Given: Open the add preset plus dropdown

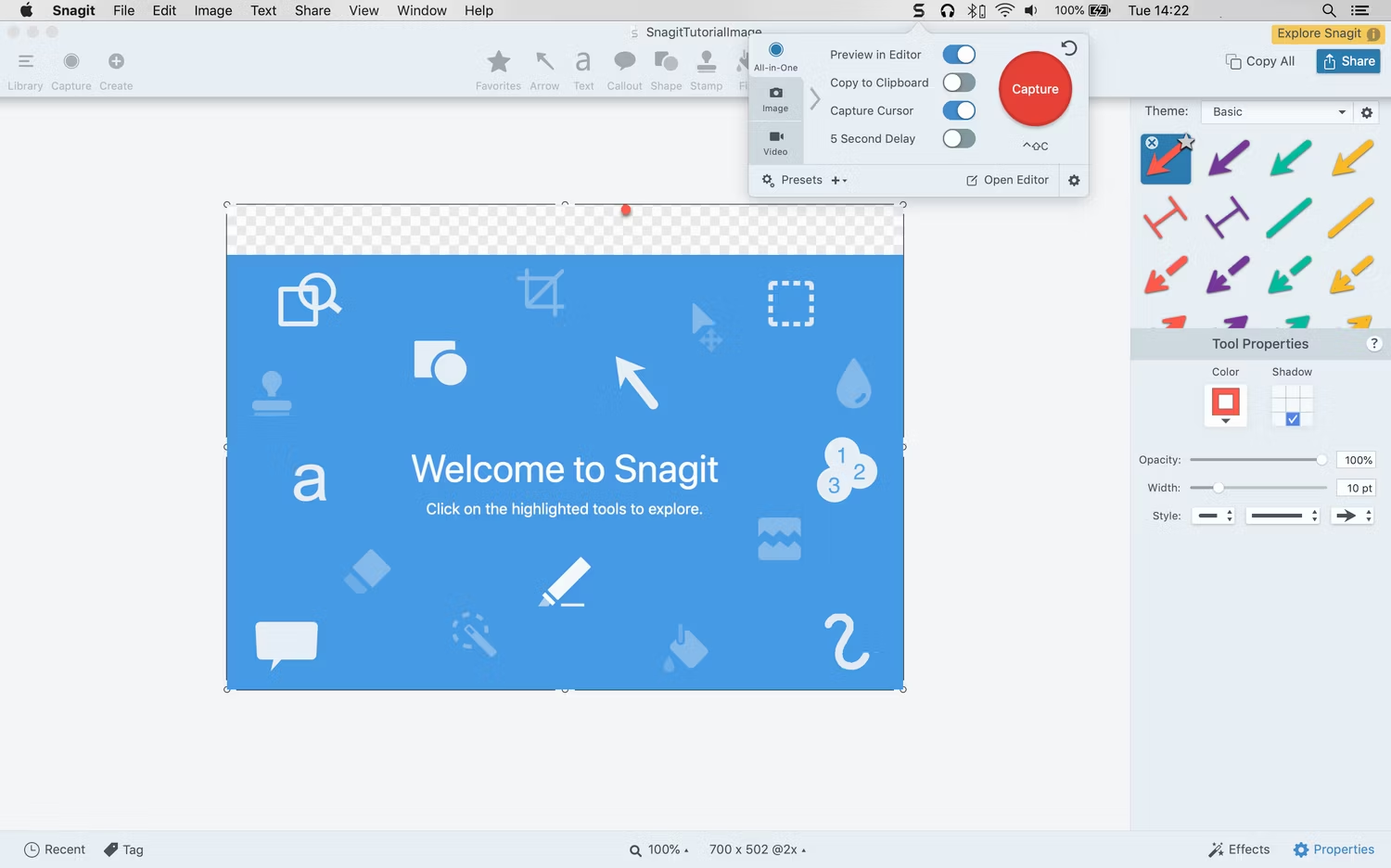Looking at the screenshot, I should (x=839, y=180).
